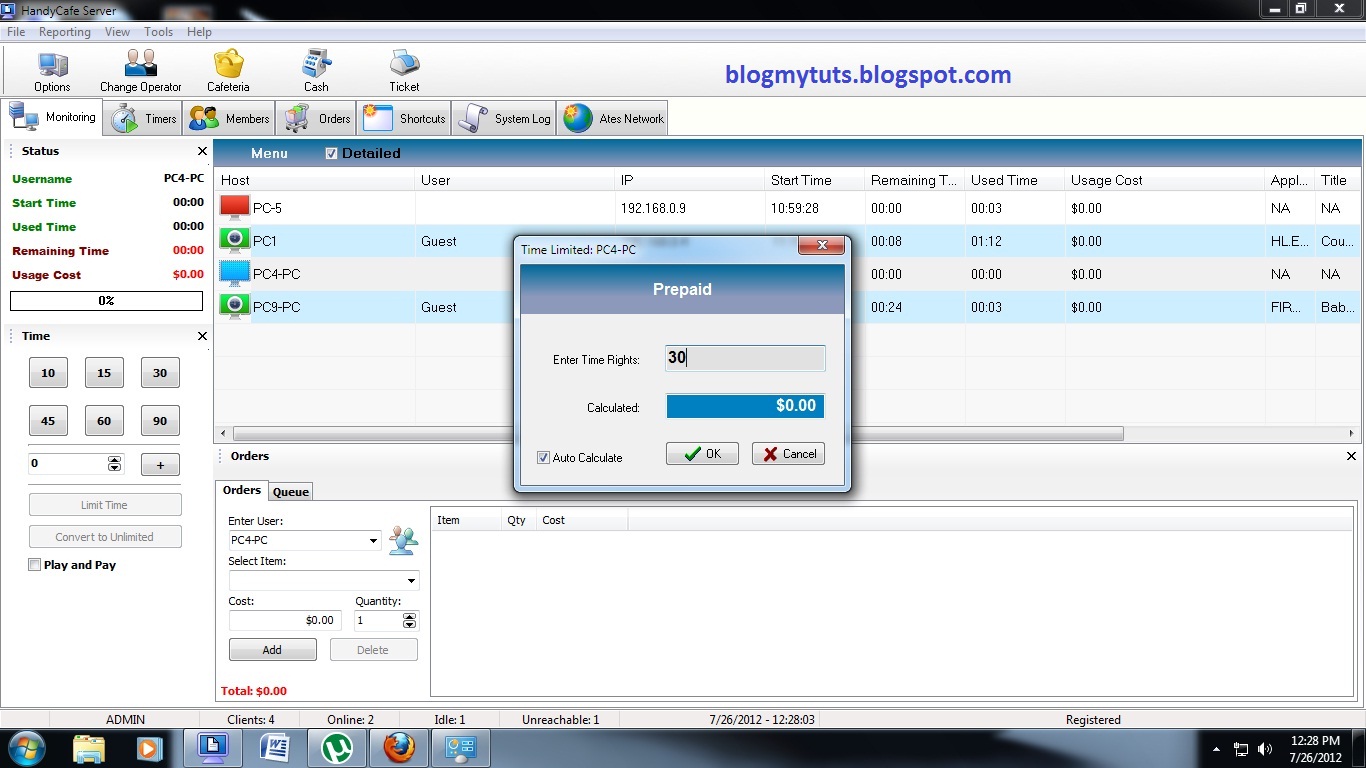This screenshot has height=768, width=1366.
Task: Click the 0% usage progress bar
Action: (x=106, y=301)
